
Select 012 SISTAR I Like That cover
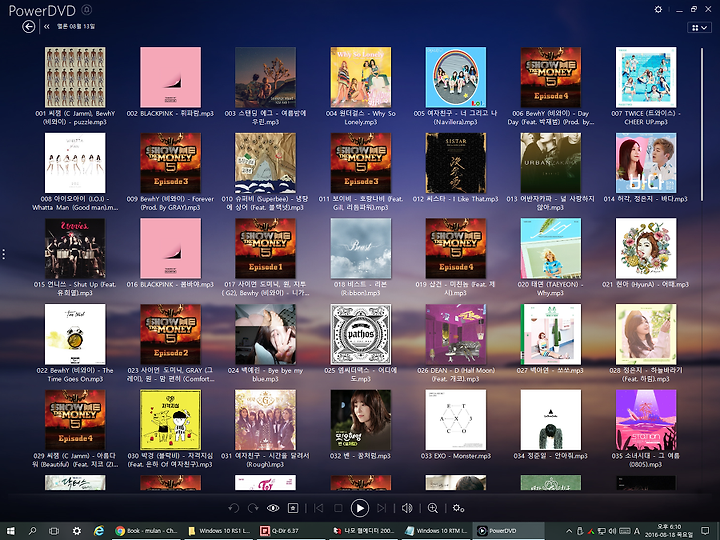coord(456,163)
